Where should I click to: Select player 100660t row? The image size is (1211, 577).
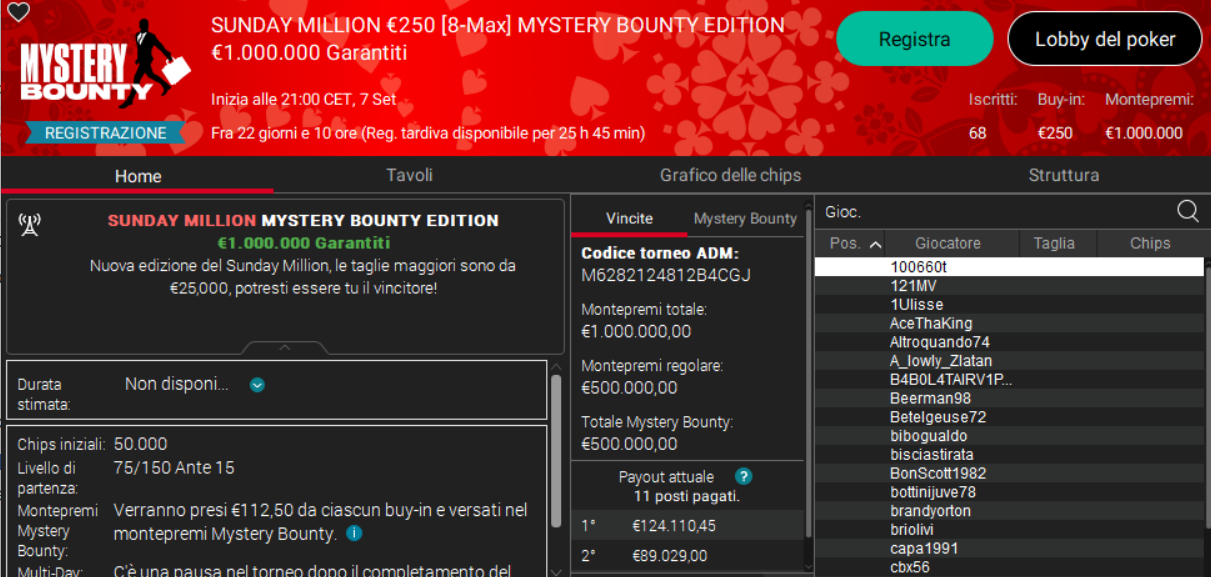tap(1009, 267)
